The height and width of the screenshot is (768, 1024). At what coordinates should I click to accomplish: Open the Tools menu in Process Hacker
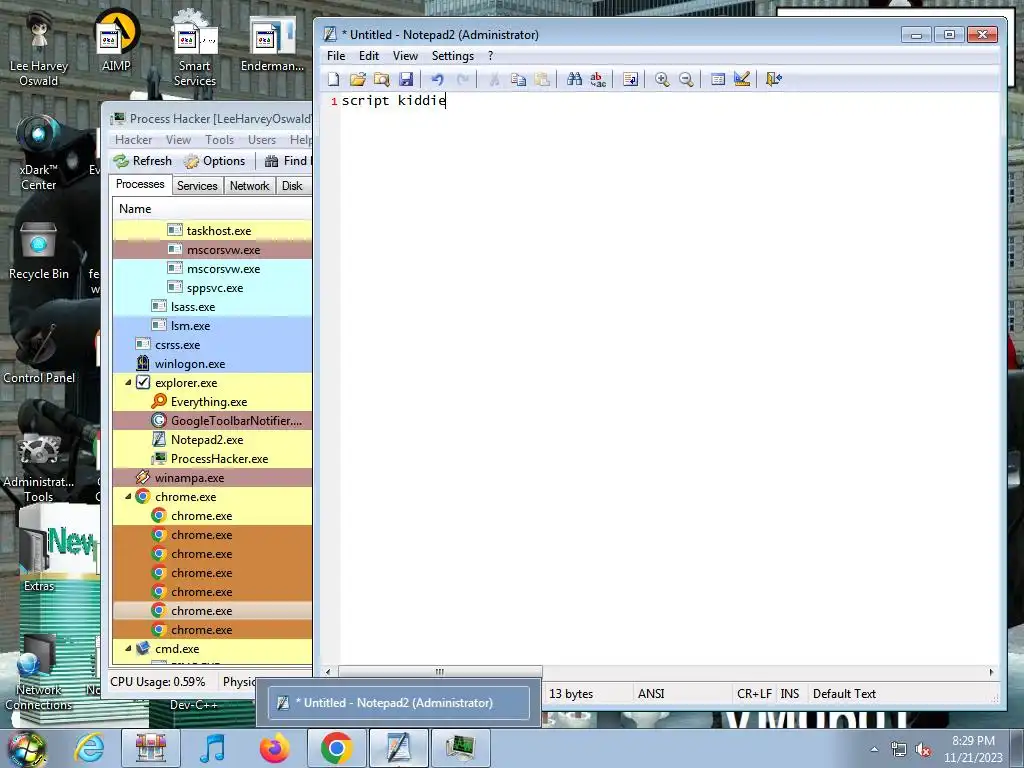click(219, 140)
